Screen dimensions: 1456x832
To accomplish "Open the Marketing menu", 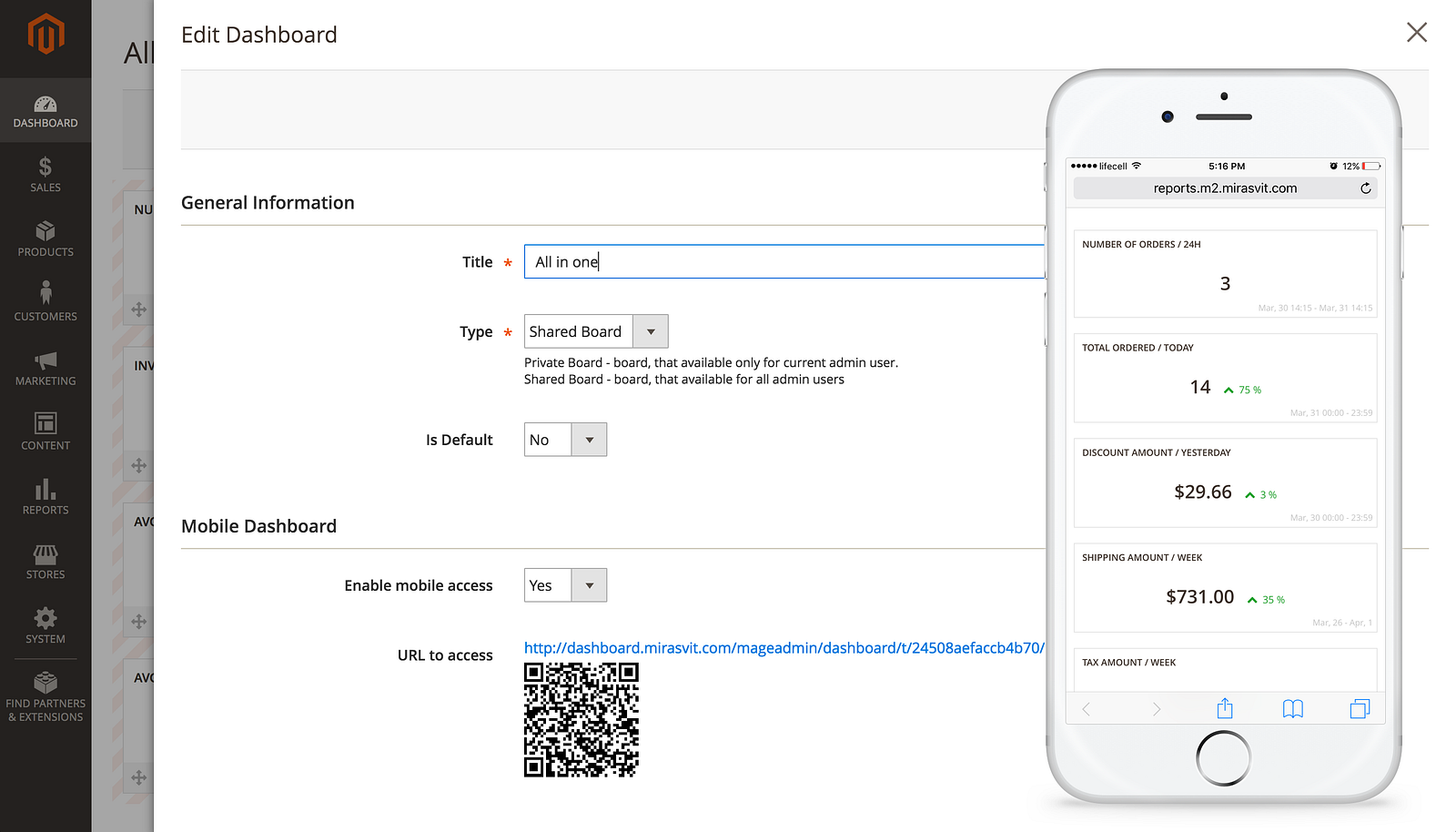I will click(45, 368).
